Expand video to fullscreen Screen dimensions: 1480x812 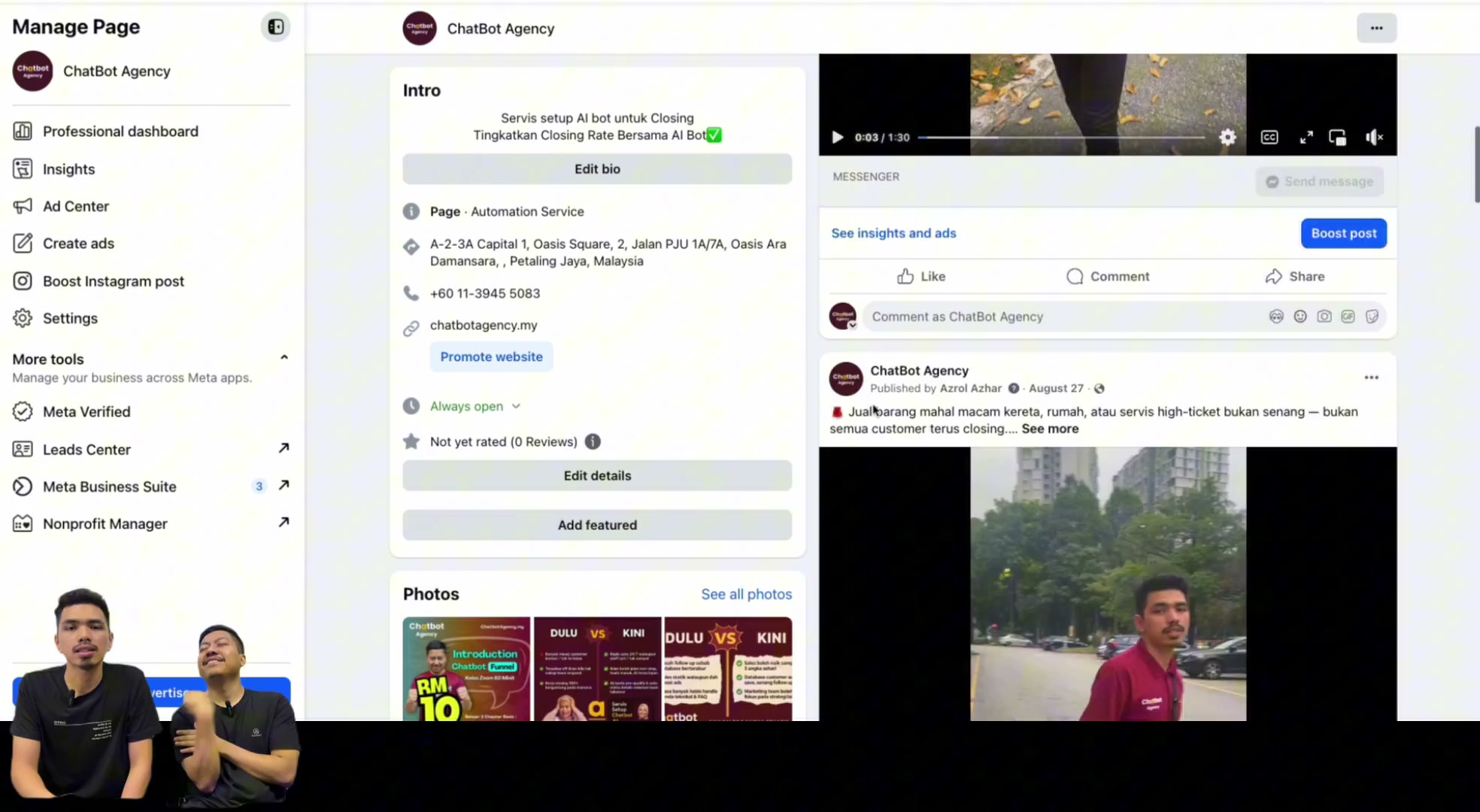coord(1306,138)
